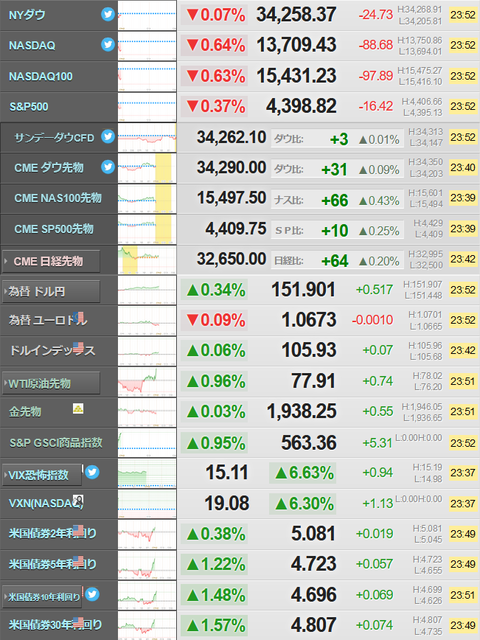Click the Twitter icon beside 米国債券10年利回り
The width and height of the screenshot is (480, 640).
pos(92,594)
